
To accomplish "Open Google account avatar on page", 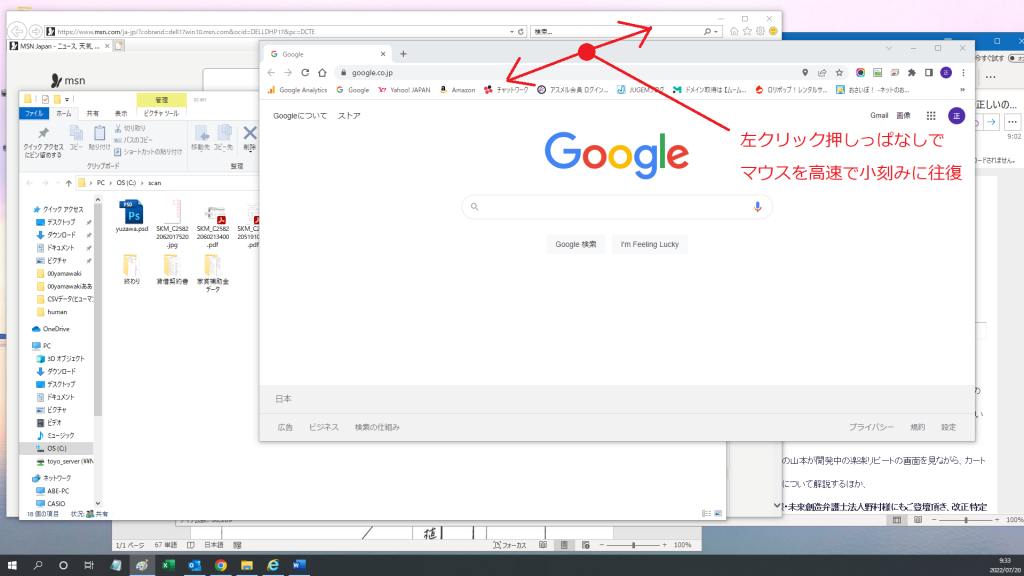I will [x=957, y=116].
